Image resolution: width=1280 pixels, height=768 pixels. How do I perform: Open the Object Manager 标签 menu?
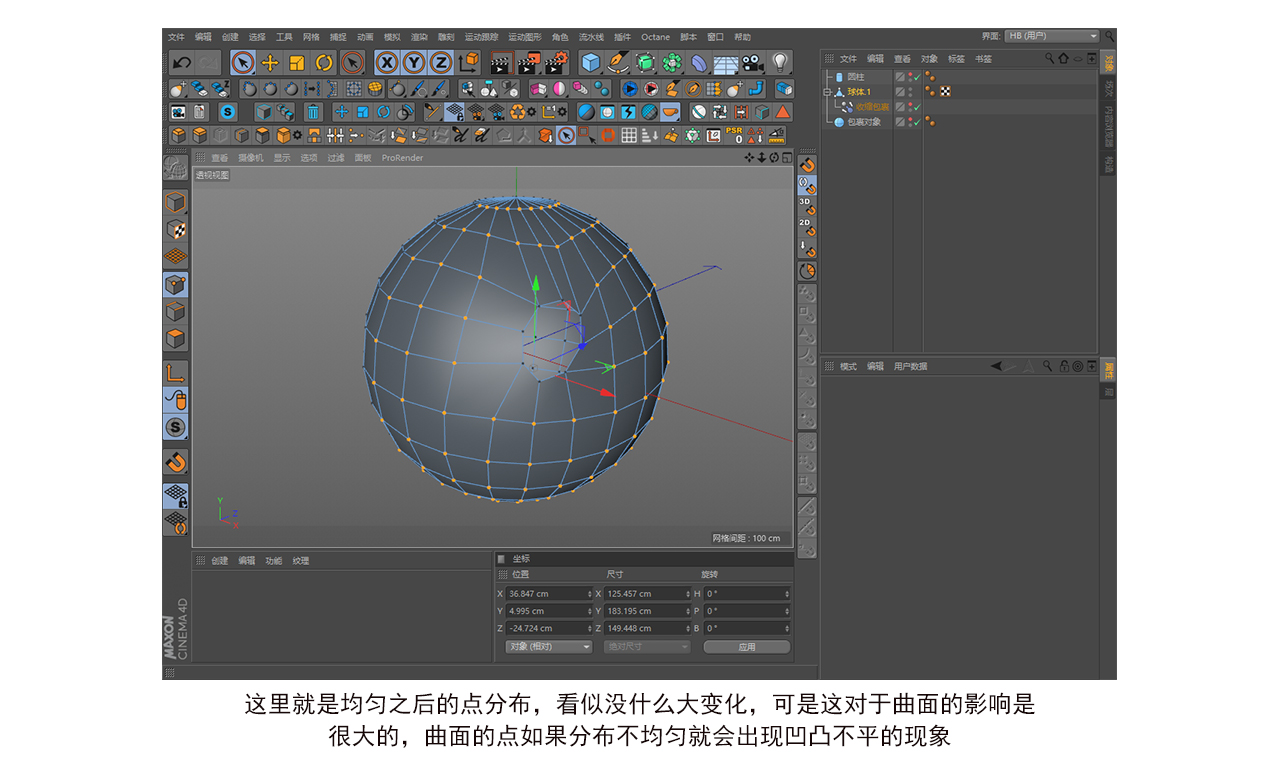click(957, 59)
